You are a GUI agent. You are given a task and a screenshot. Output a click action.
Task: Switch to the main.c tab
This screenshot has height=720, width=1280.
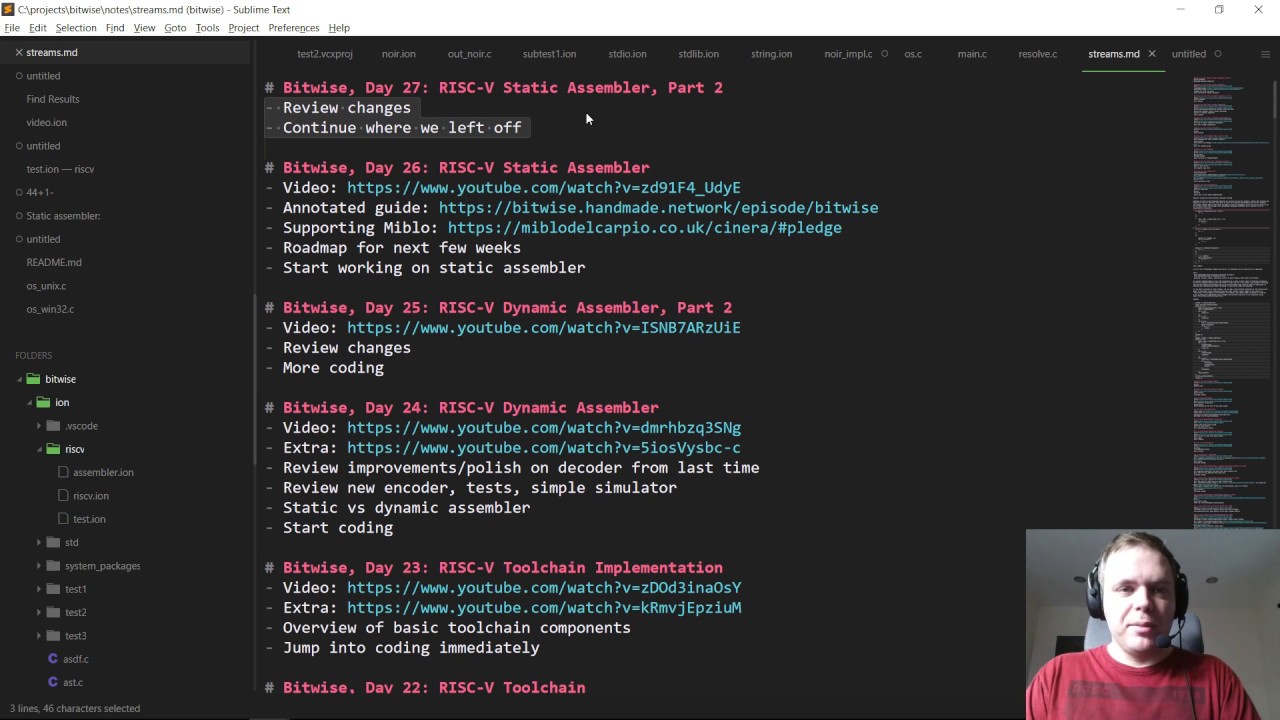point(972,54)
